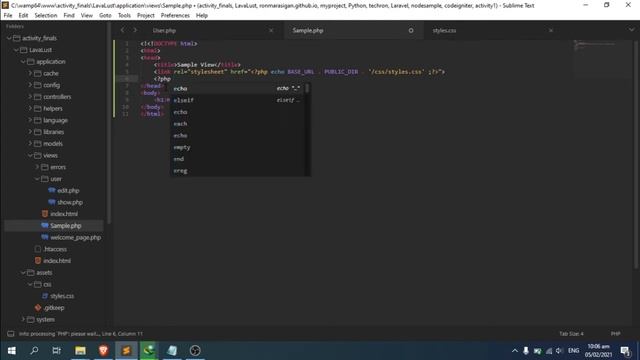Click the code minimap preview
The height and width of the screenshot is (360, 640).
coord(595,45)
